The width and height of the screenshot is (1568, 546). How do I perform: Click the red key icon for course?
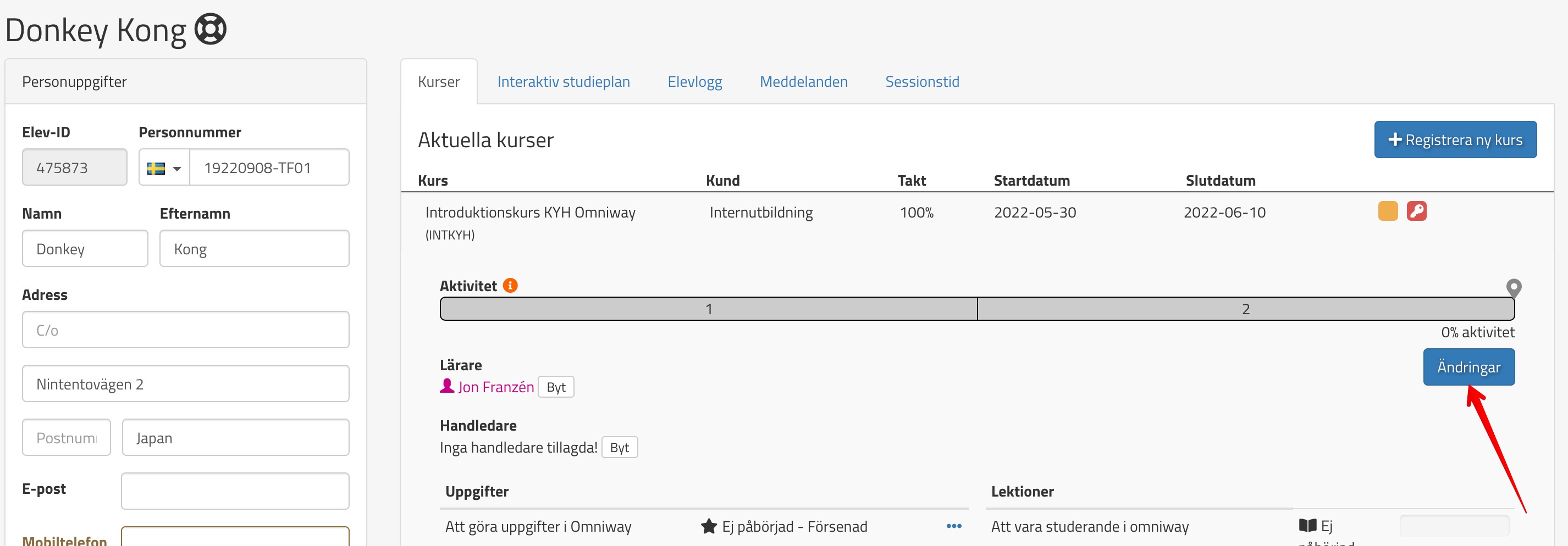pos(1416,211)
